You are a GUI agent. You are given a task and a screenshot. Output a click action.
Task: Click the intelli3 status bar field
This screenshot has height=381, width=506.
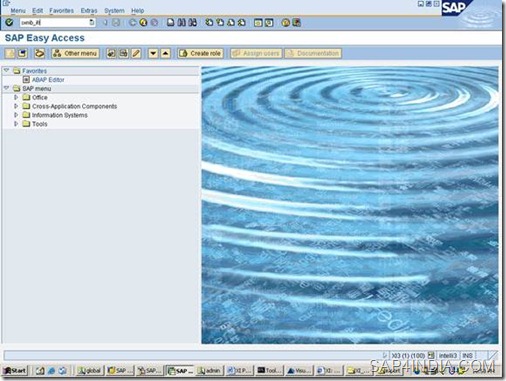(x=448, y=356)
